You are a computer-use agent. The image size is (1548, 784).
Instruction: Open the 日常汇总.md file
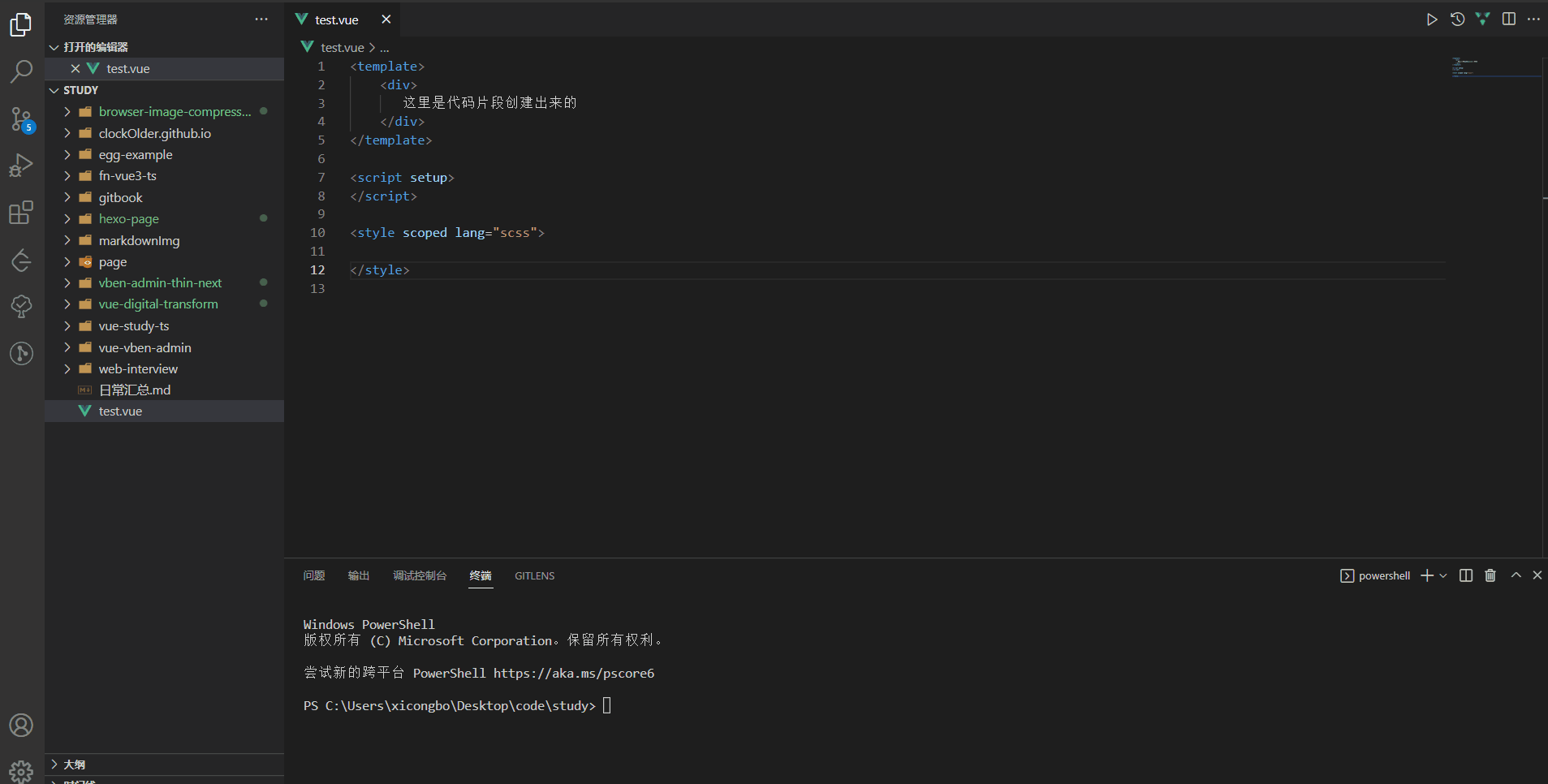point(164,390)
